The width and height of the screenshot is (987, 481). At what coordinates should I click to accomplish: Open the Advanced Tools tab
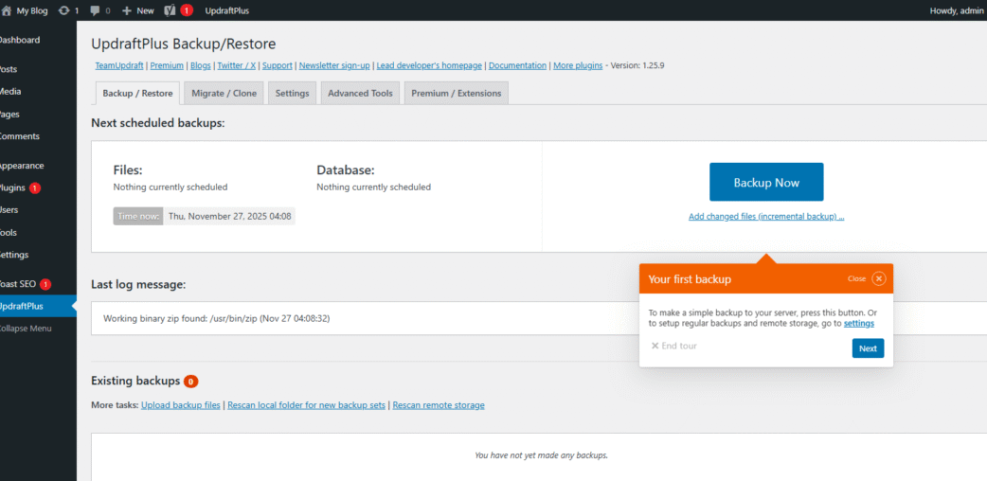click(x=360, y=93)
